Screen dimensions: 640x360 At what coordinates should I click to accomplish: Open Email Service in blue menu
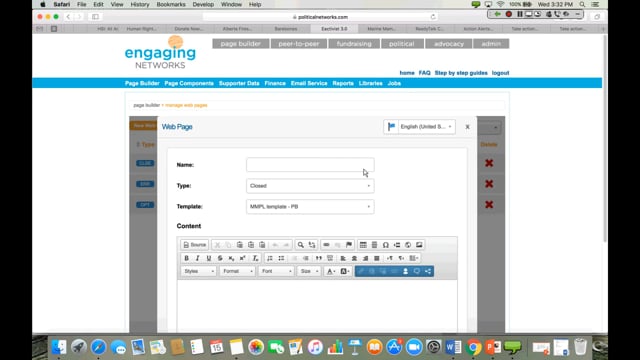[x=309, y=83]
